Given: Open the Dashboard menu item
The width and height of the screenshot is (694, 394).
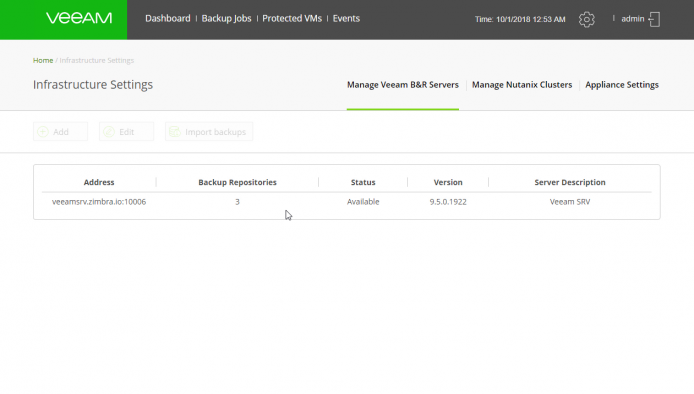Looking at the screenshot, I should tap(168, 19).
